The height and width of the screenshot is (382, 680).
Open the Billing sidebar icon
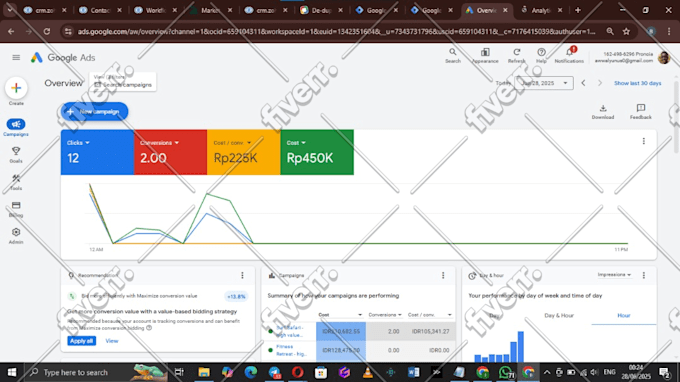(x=16, y=209)
